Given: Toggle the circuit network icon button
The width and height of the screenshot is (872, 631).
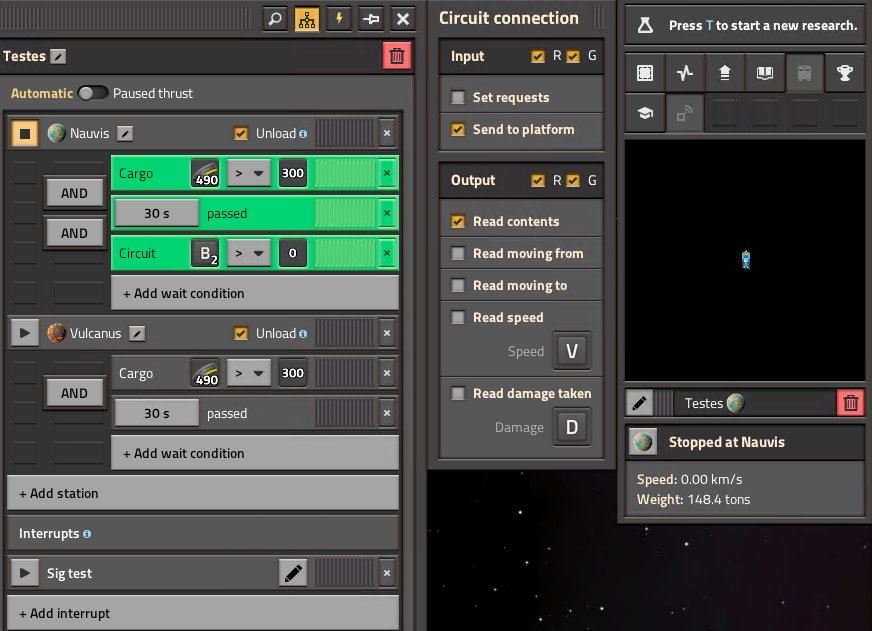Looking at the screenshot, I should coord(307,19).
